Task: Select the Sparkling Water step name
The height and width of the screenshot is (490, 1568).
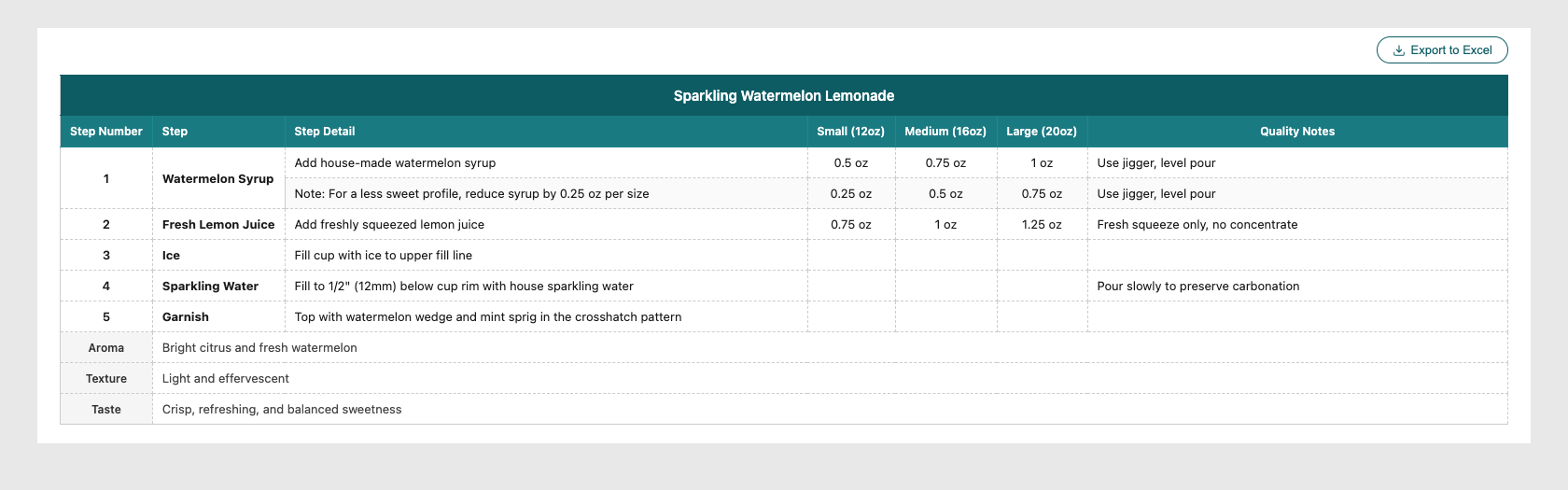Action: pyautogui.click(x=210, y=287)
